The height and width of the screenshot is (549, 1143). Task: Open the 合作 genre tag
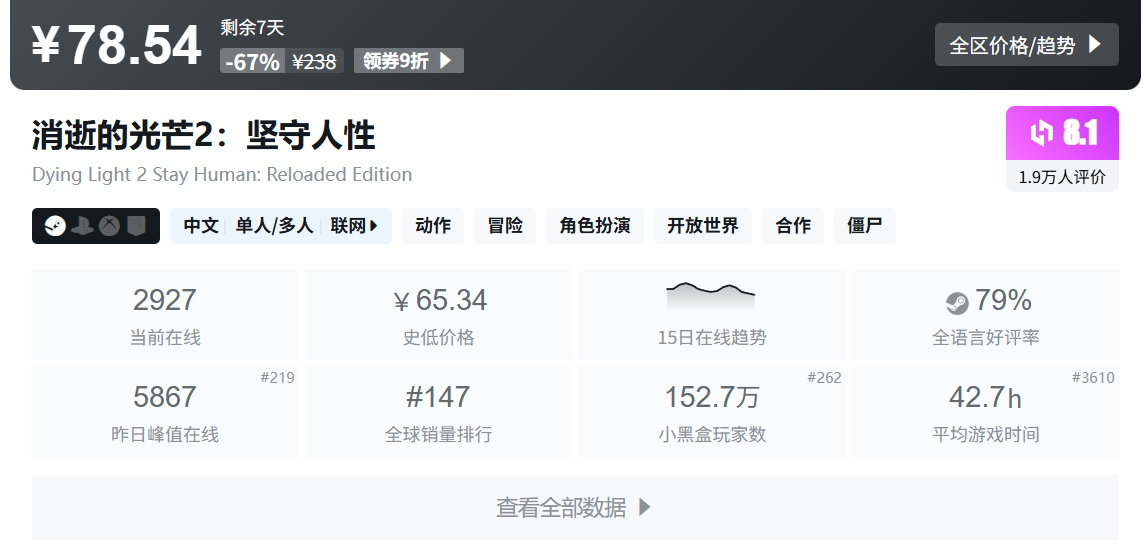click(793, 226)
